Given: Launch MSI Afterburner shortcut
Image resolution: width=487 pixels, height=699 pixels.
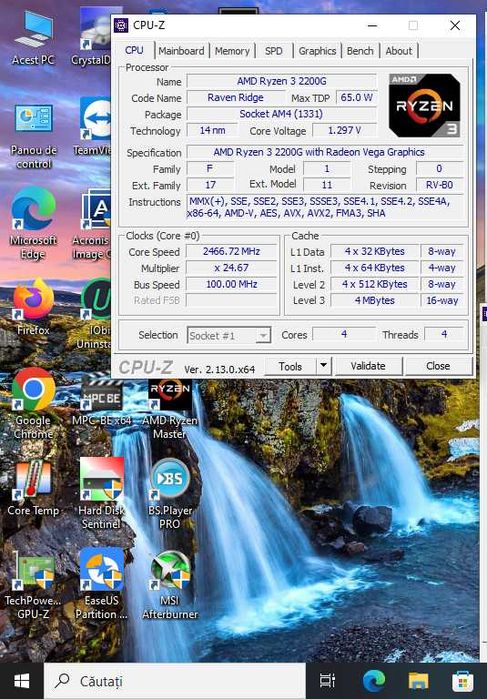Looking at the screenshot, I should pyautogui.click(x=170, y=585).
